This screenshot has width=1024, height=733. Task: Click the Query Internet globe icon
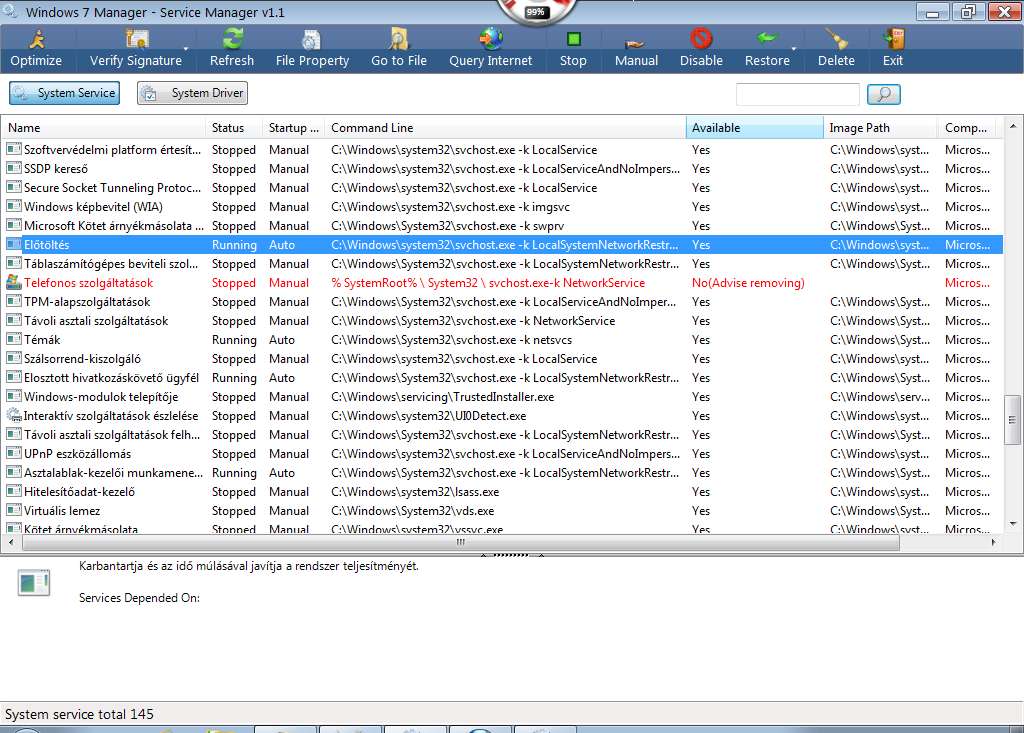pos(490,39)
